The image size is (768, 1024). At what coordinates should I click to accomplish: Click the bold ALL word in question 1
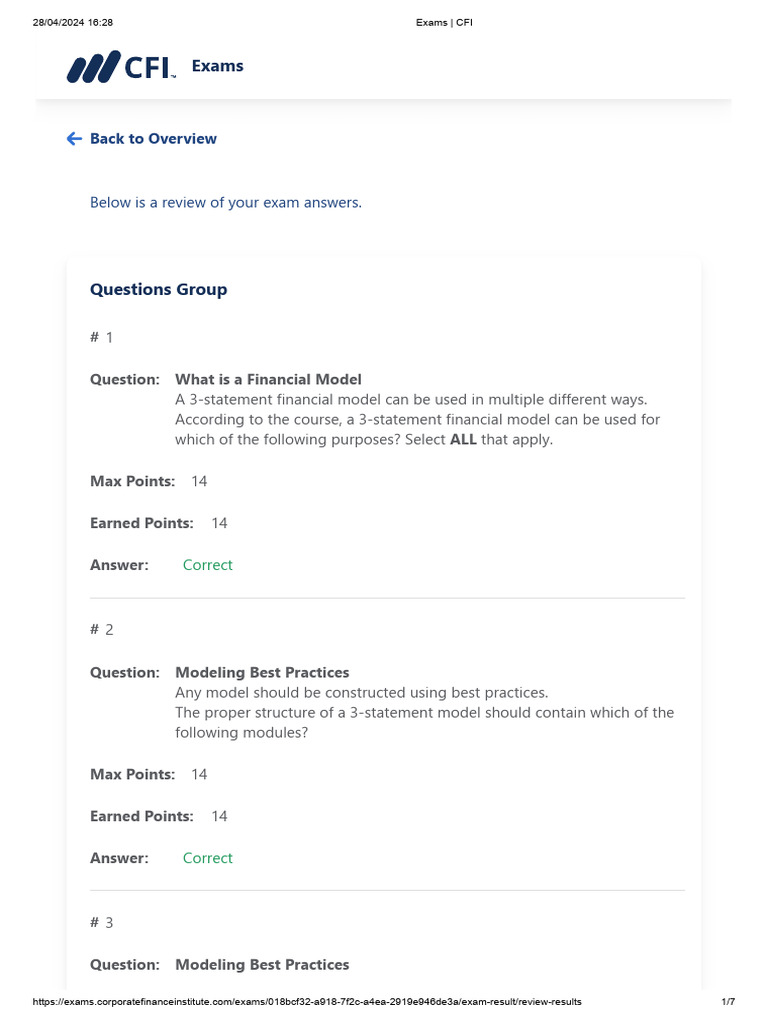click(463, 440)
